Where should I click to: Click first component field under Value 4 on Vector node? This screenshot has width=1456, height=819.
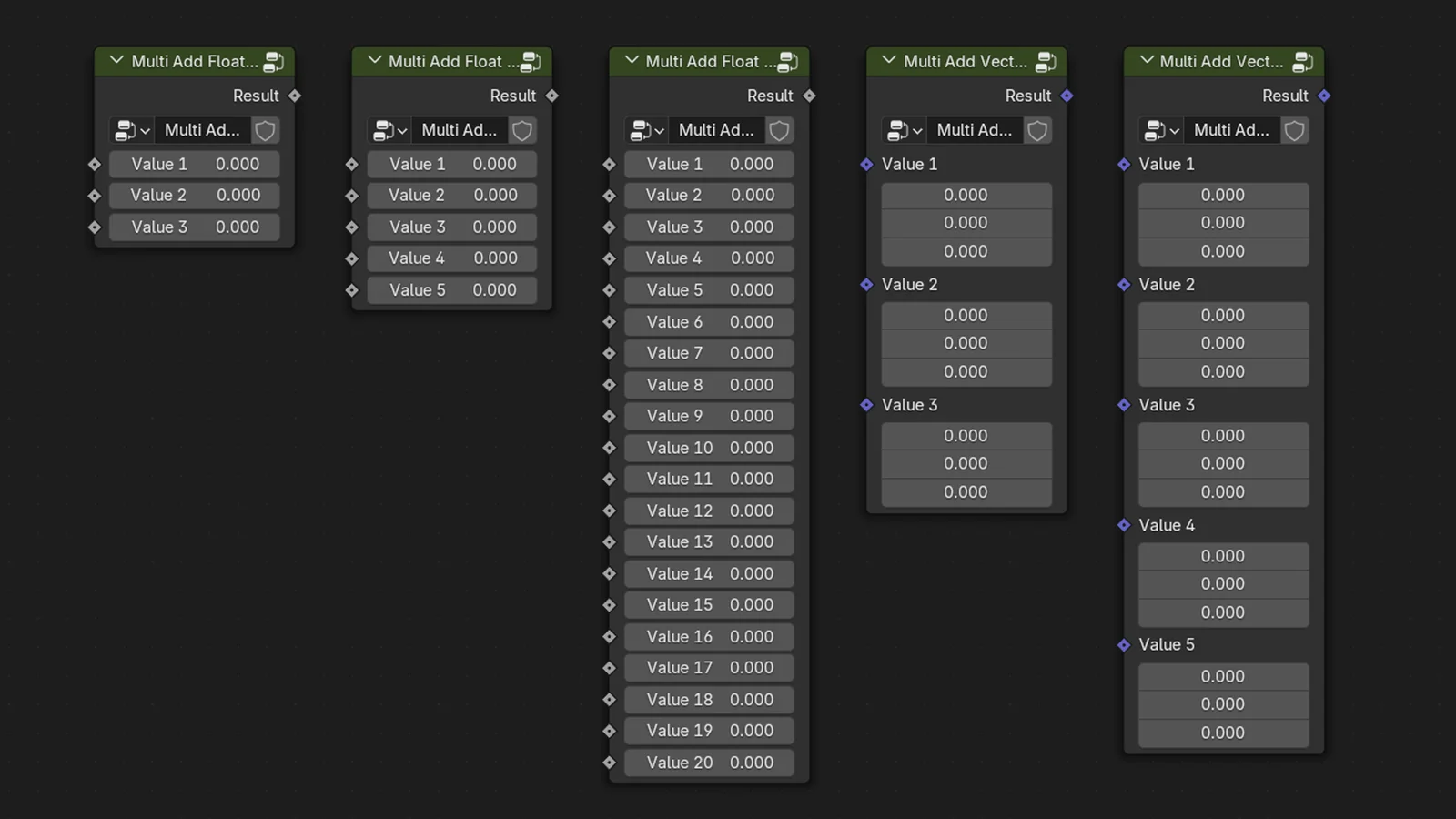(1223, 556)
